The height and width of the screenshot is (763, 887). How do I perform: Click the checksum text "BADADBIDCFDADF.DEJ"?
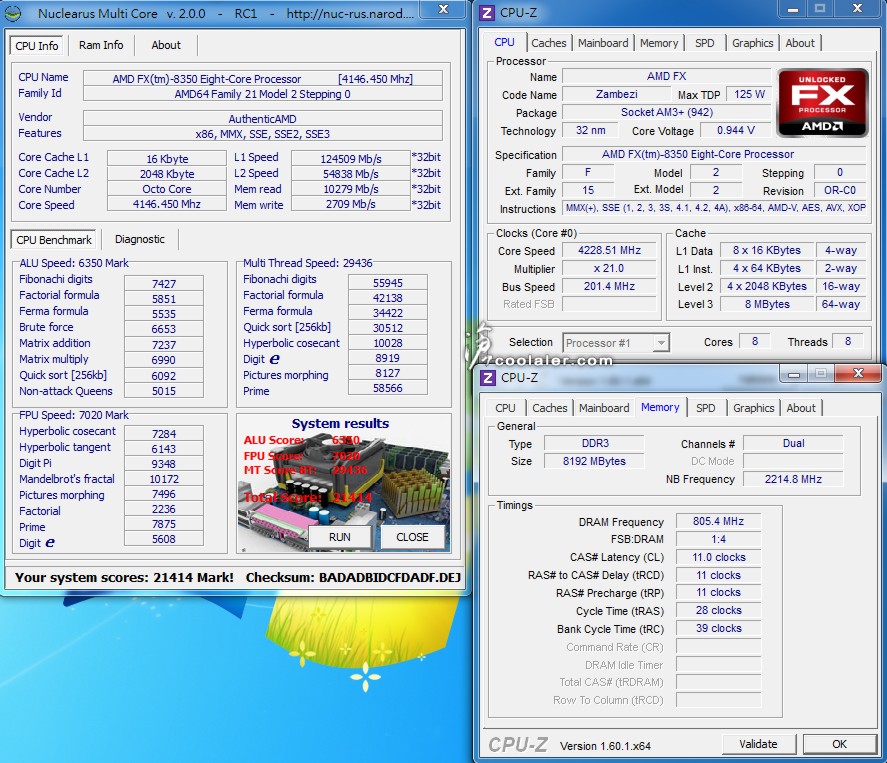tap(390, 577)
